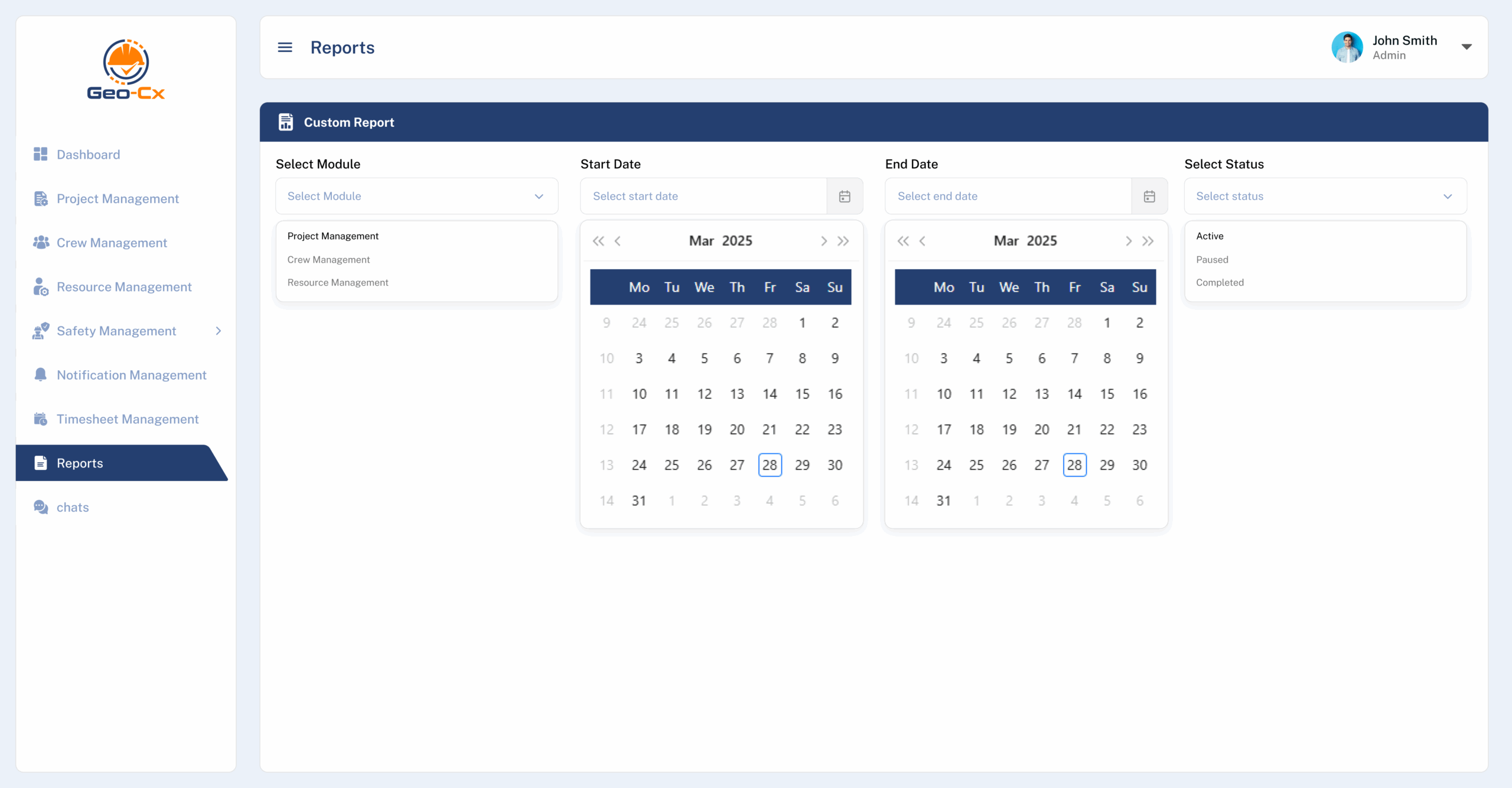Choose Completed from status list
The height and width of the screenshot is (788, 1512).
[x=1220, y=283]
